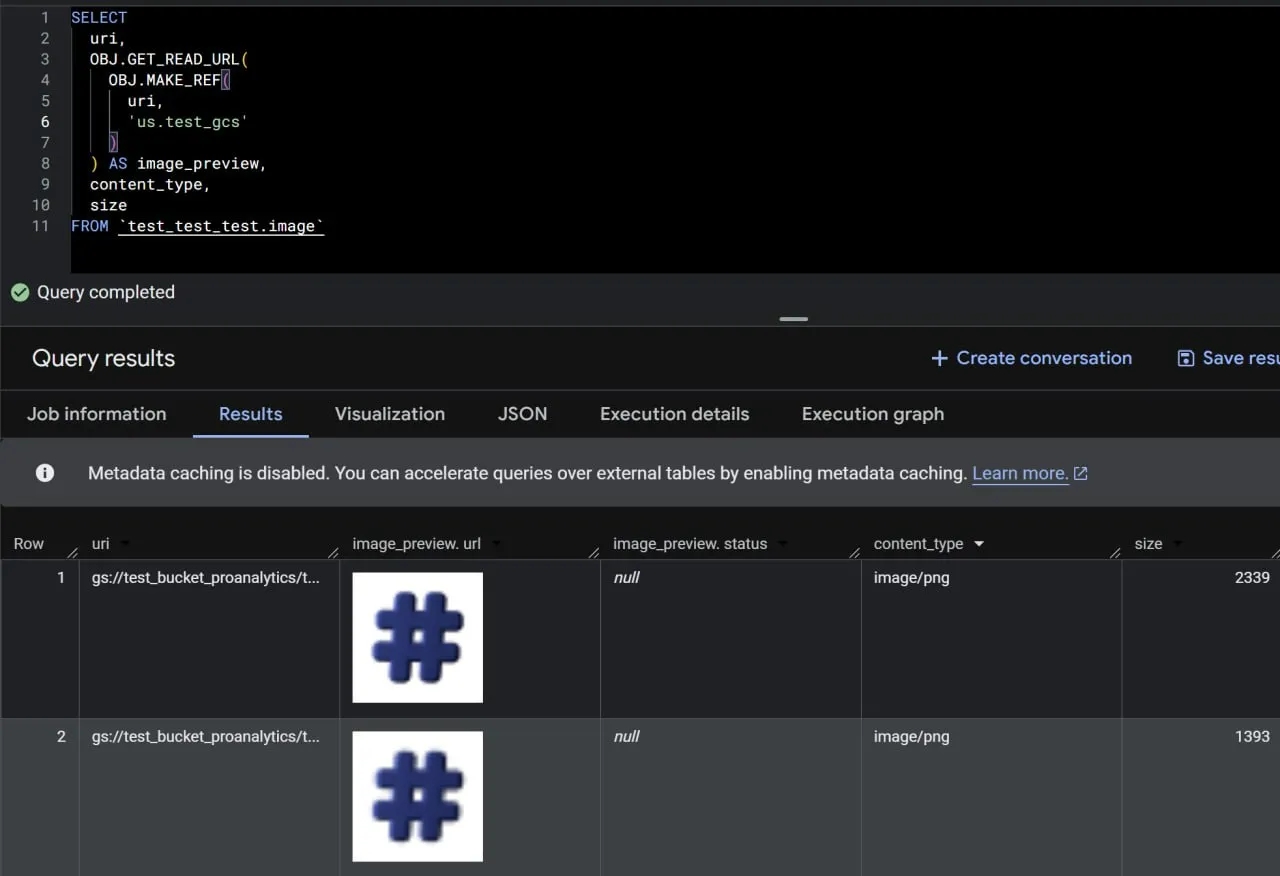Open the content_type column sort dropdown
Image resolution: width=1280 pixels, height=876 pixels.
click(x=979, y=544)
